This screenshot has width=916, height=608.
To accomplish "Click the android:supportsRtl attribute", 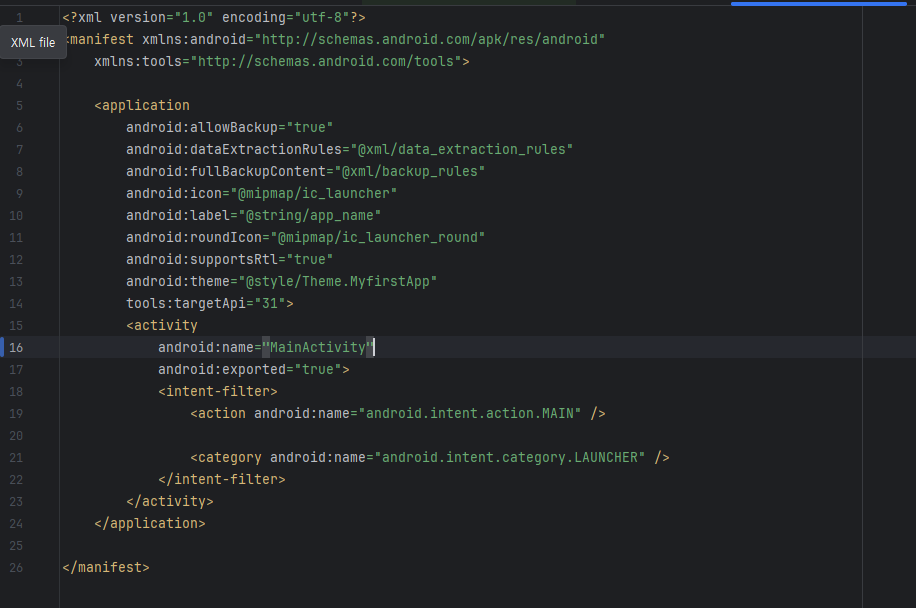I will pyautogui.click(x=202, y=259).
